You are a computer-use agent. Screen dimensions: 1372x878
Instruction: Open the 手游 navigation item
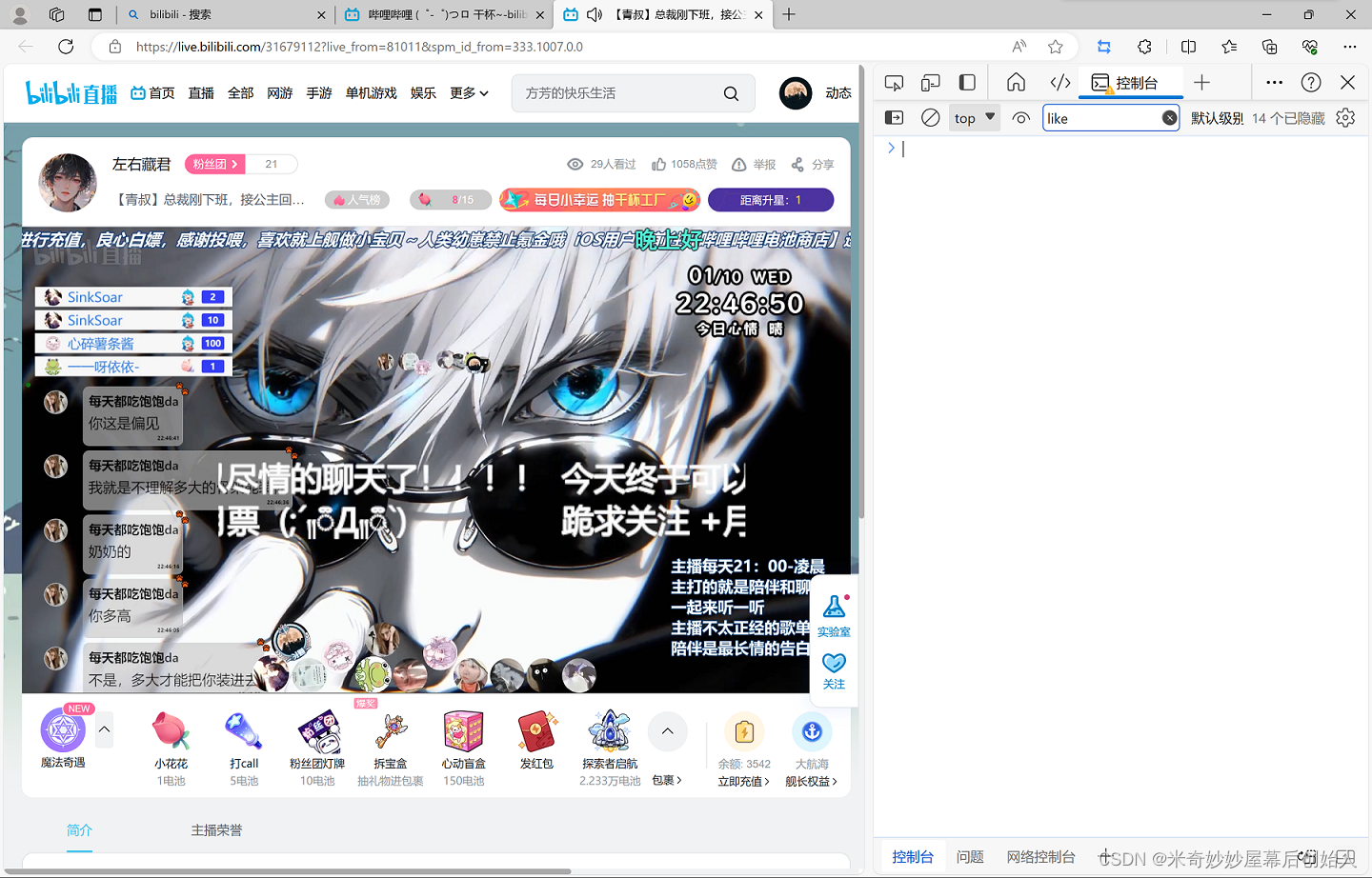pos(319,92)
